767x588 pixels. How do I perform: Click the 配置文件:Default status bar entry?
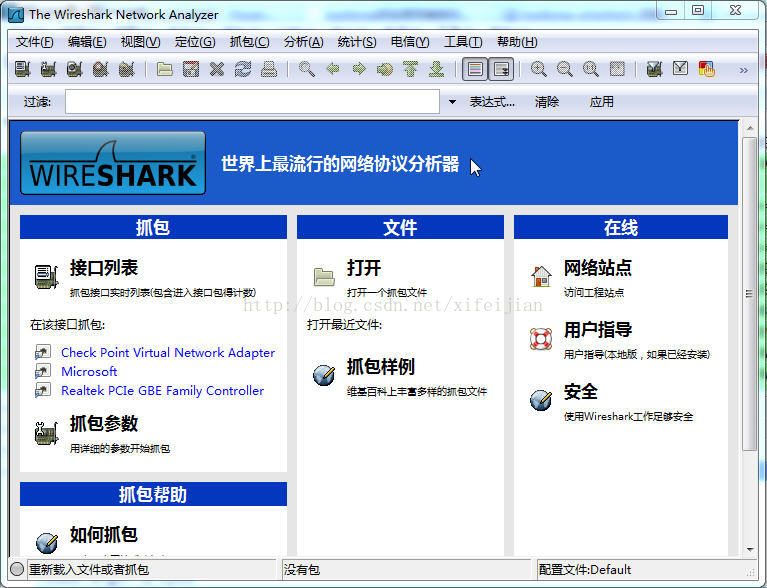click(585, 569)
